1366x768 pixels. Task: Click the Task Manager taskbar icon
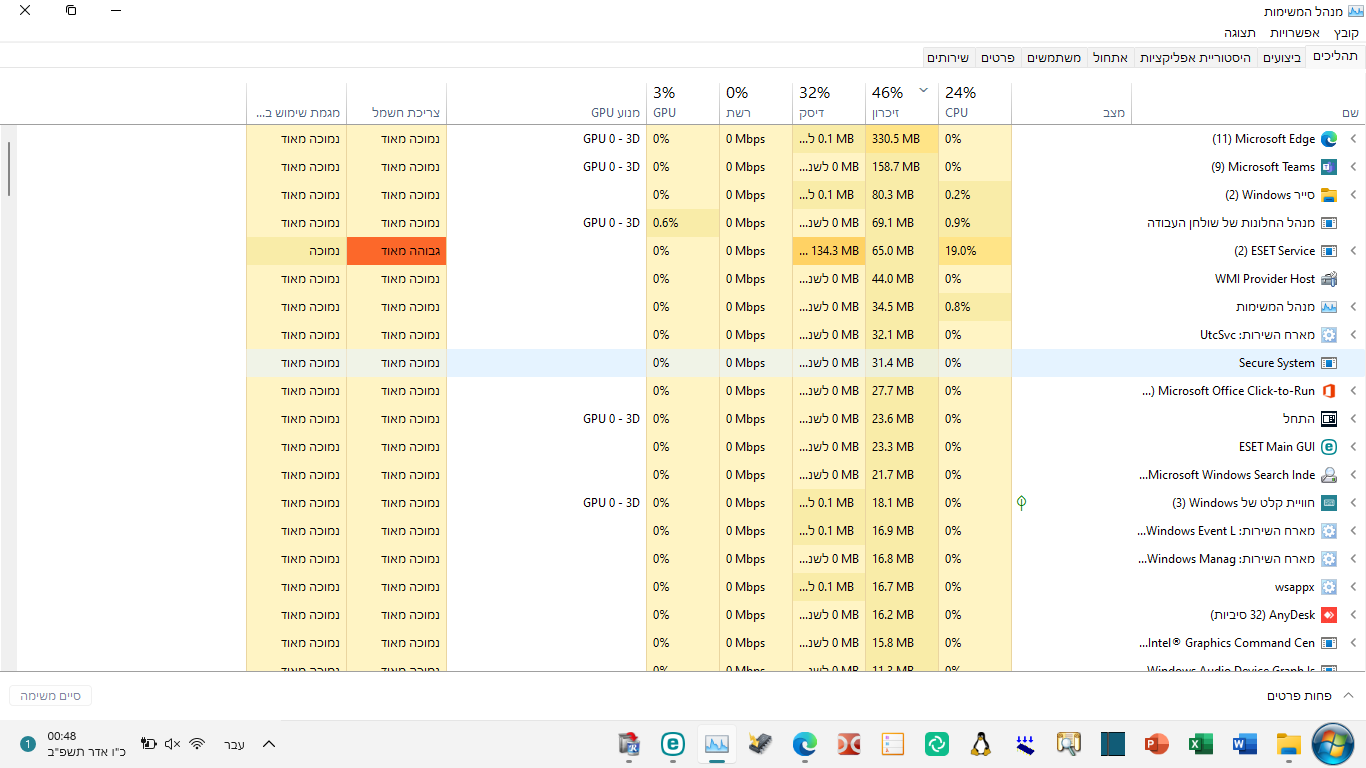717,744
